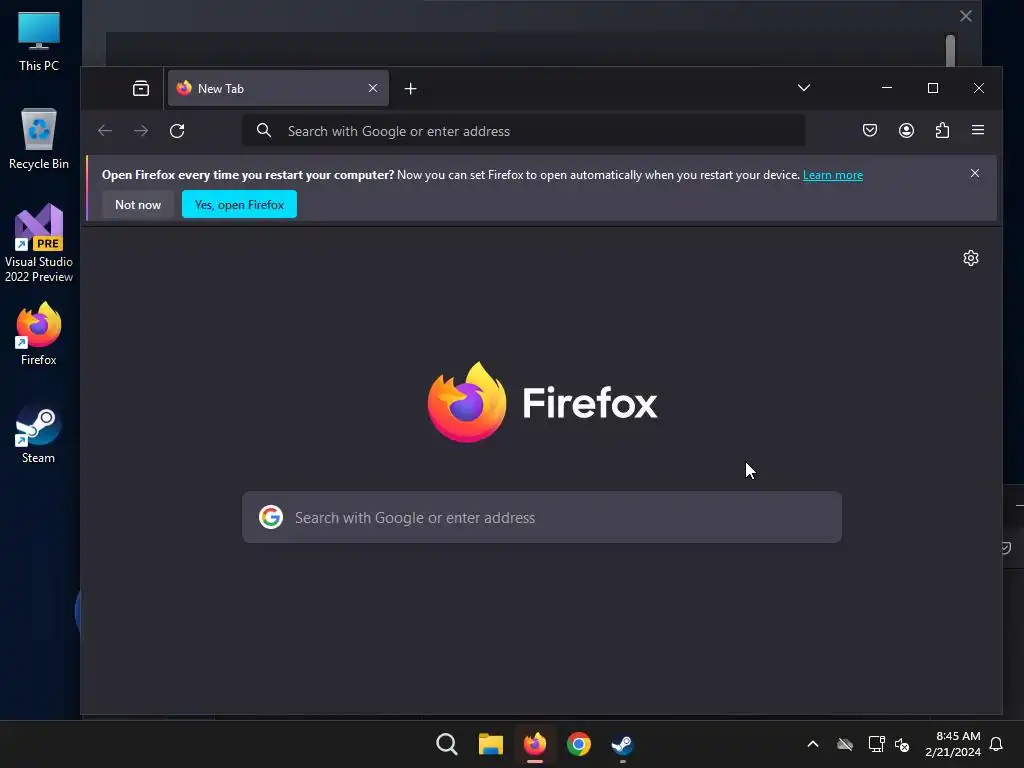The width and height of the screenshot is (1024, 768).
Task: Close the New Tab tab
Action: point(373,88)
